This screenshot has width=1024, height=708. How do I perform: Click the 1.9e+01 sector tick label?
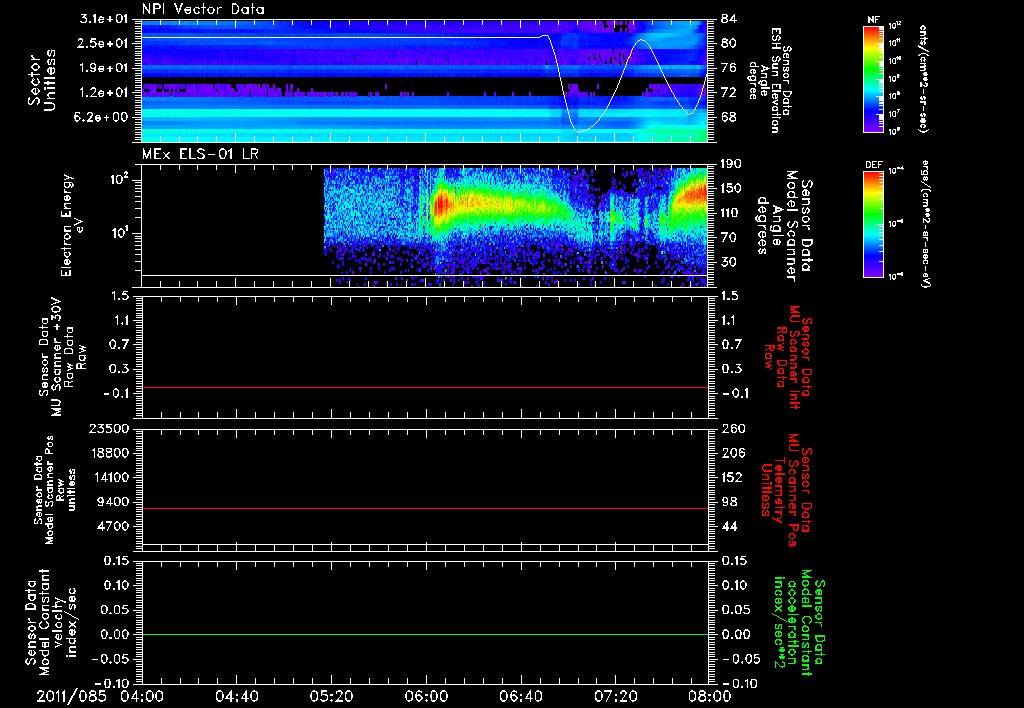103,68
